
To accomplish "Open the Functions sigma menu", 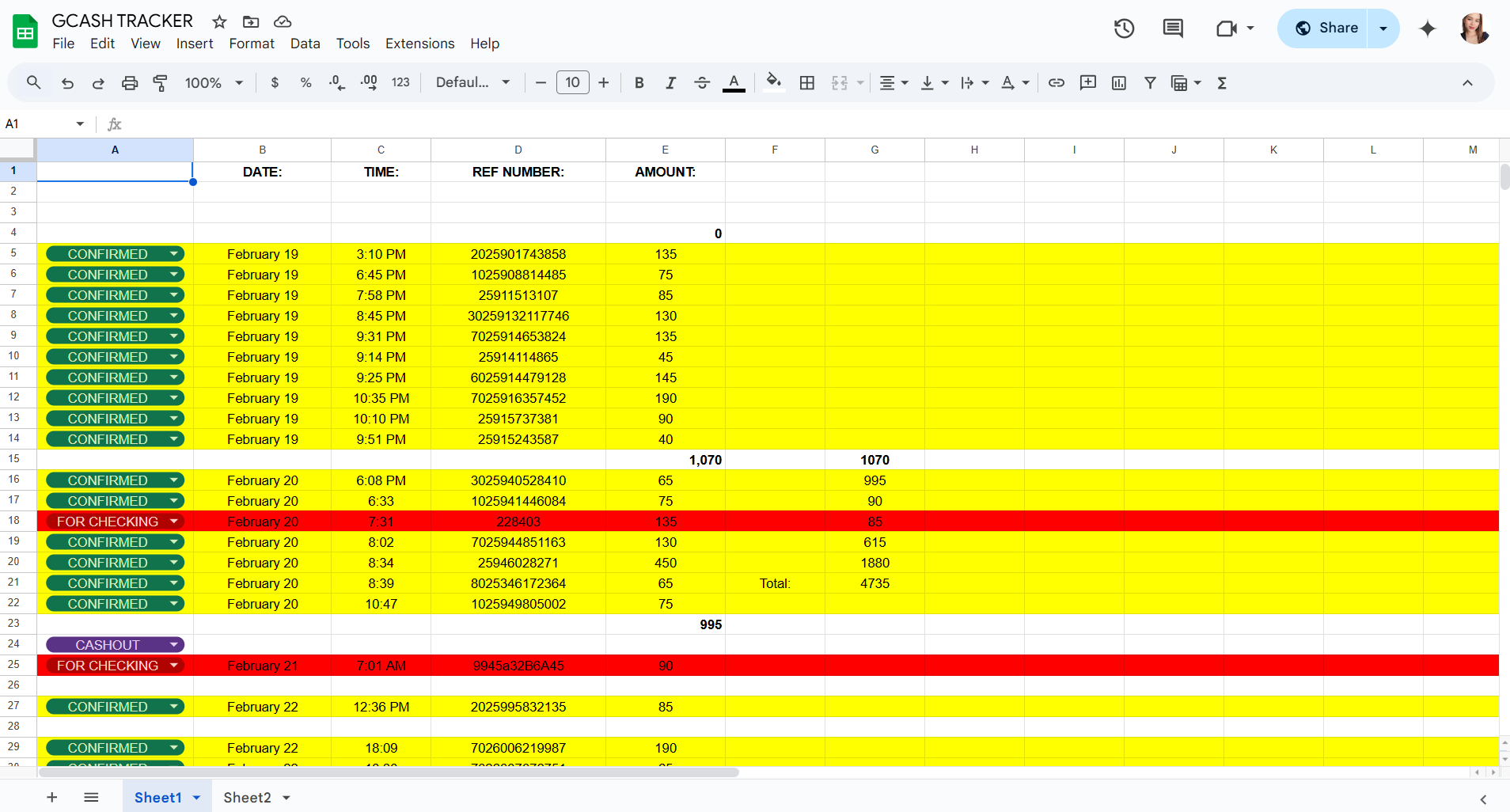I will [x=1222, y=82].
